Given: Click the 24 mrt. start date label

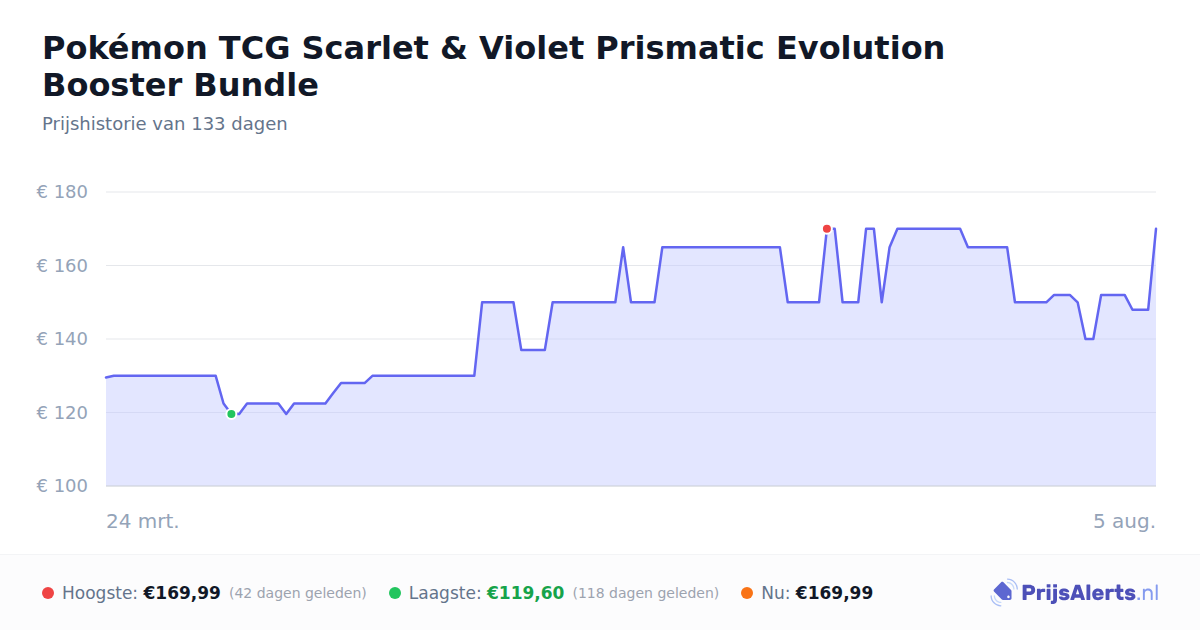Looking at the screenshot, I should [x=143, y=522].
